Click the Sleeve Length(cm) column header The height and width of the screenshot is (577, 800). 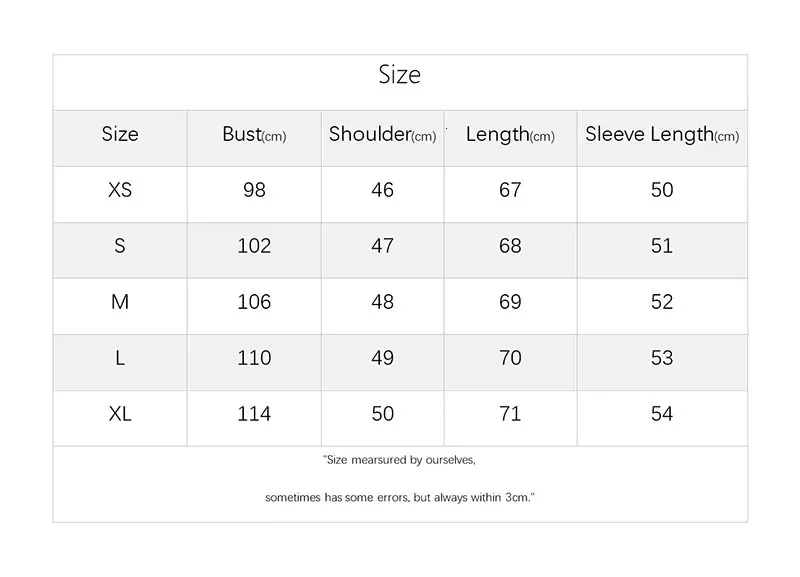[662, 135]
